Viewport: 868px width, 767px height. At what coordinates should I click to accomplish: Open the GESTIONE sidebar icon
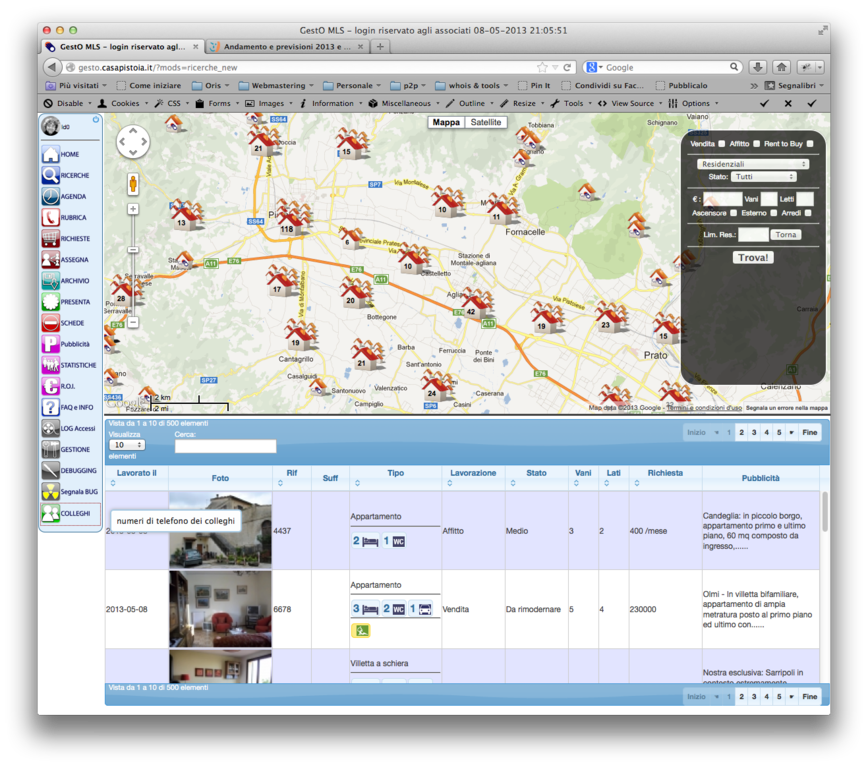pyautogui.click(x=50, y=449)
